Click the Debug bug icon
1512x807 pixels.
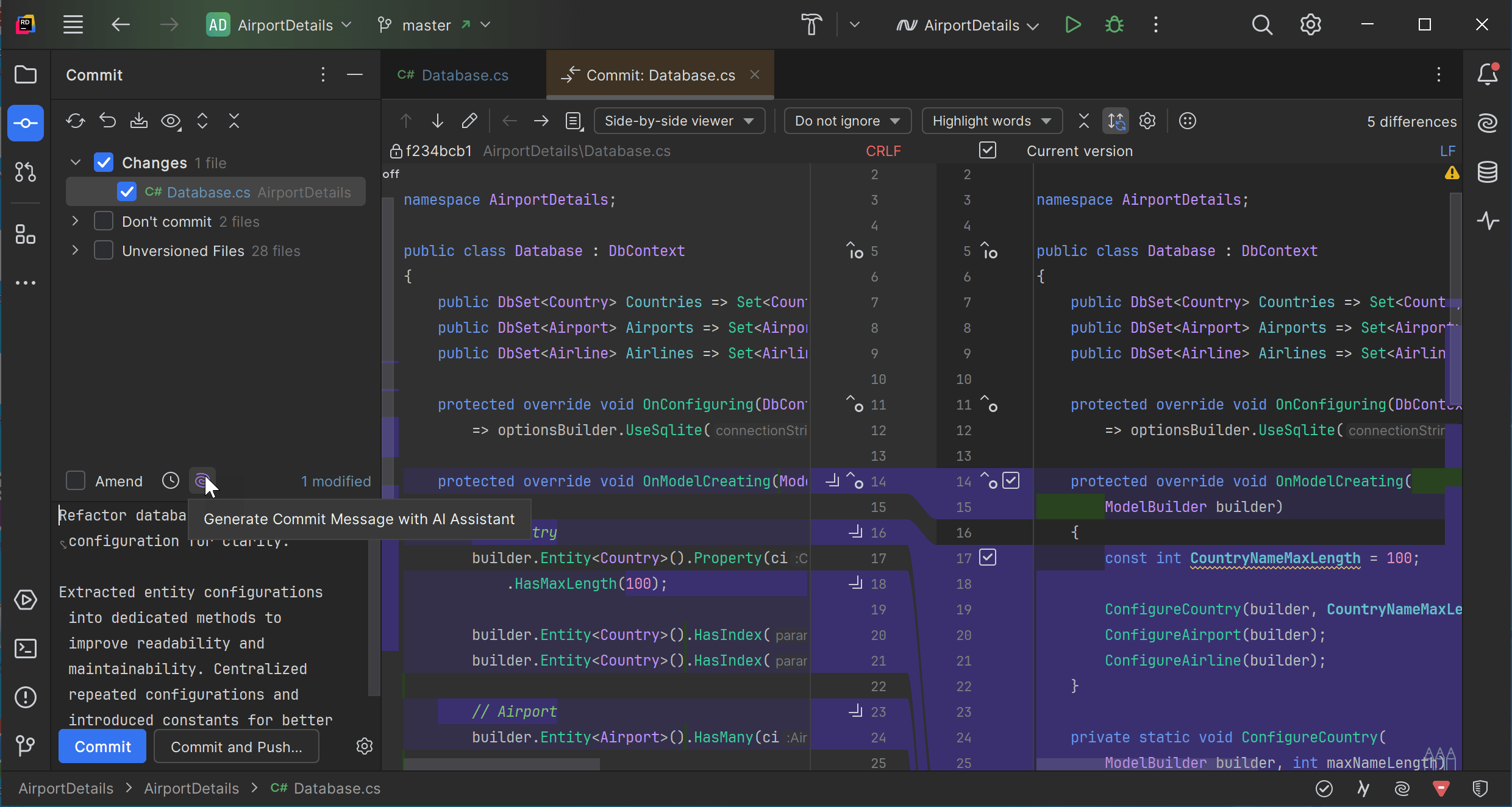click(x=1114, y=25)
